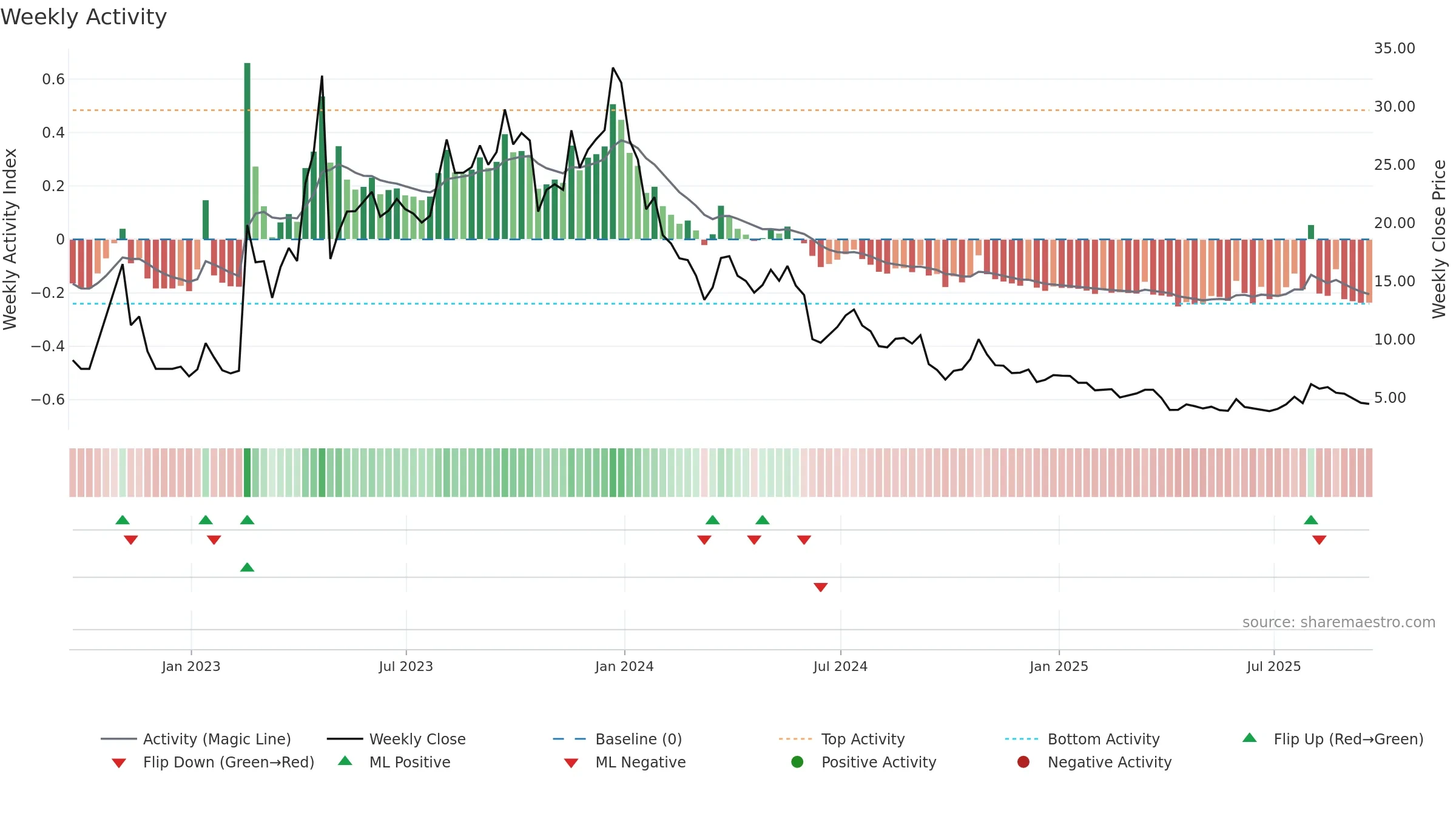Viewport: 1456px width, 819px height.
Task: Click the Jan 2023 x-axis label
Action: (191, 666)
